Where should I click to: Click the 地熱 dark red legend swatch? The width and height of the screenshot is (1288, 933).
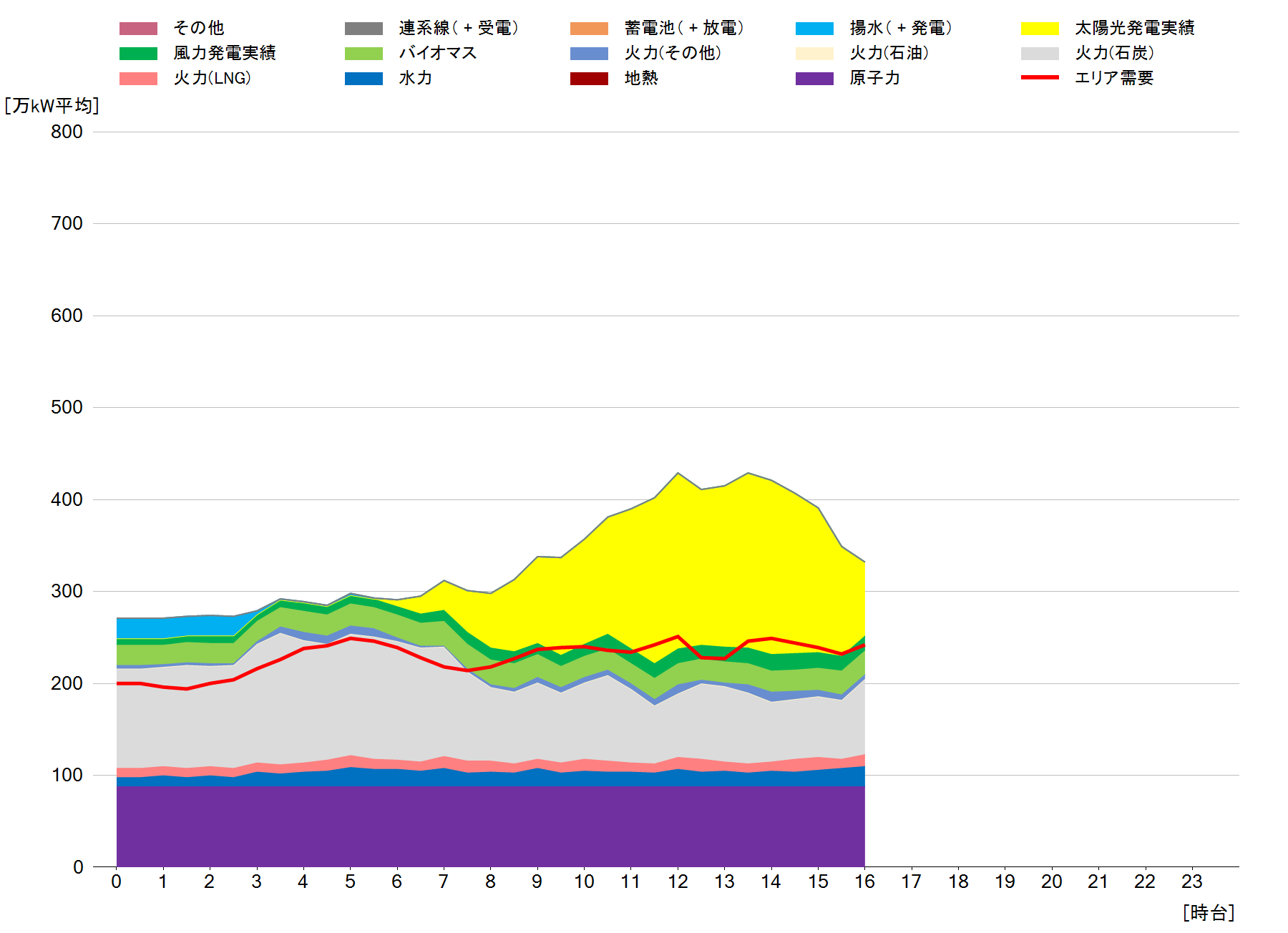(589, 79)
